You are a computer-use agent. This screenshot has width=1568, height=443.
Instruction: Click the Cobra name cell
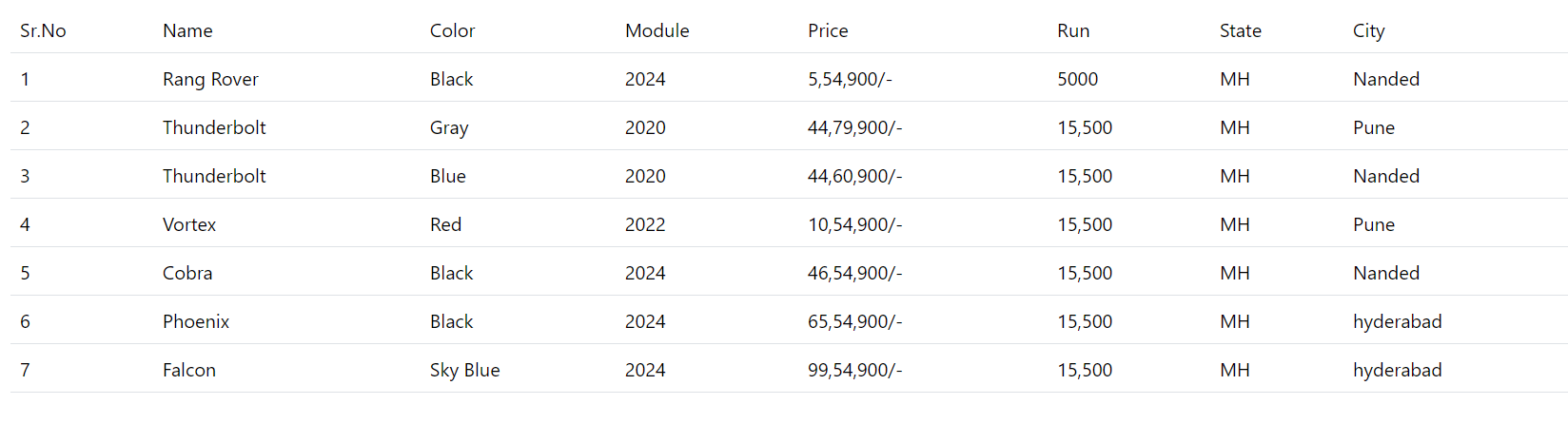pyautogui.click(x=187, y=273)
